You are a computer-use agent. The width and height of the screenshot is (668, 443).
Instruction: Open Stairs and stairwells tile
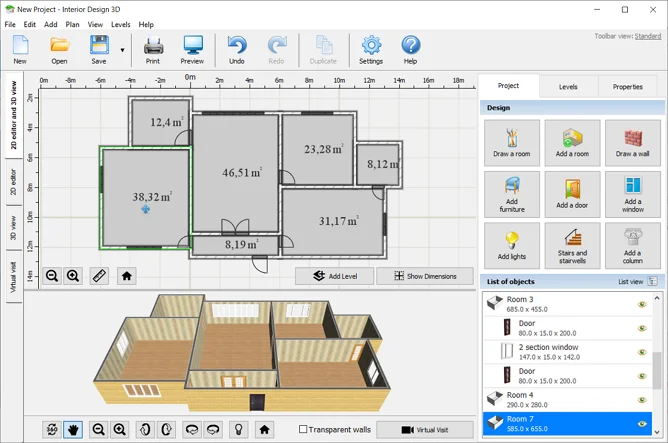(572, 246)
